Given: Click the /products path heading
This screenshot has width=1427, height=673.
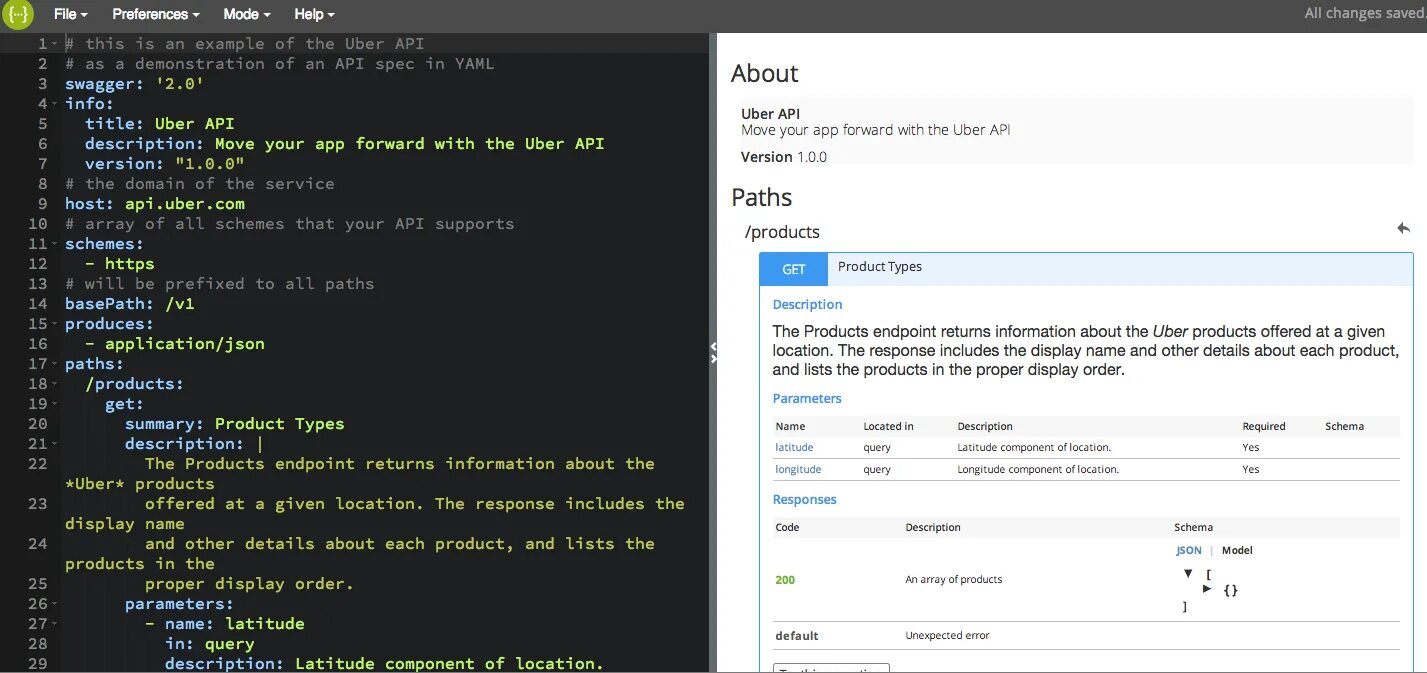Looking at the screenshot, I should [x=784, y=232].
